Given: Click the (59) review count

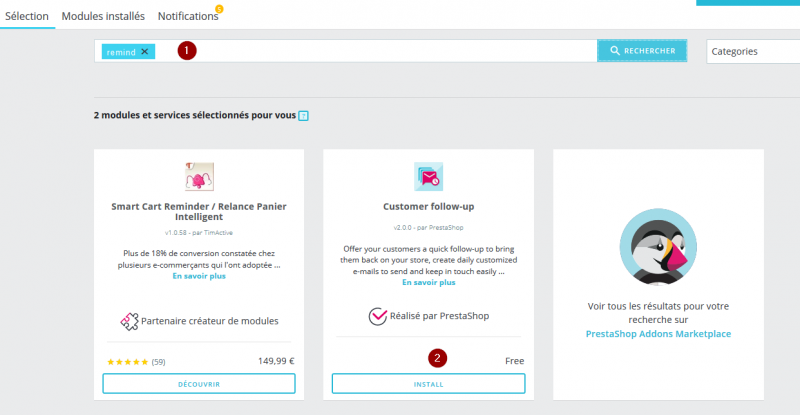Looking at the screenshot, I should pyautogui.click(x=159, y=362).
